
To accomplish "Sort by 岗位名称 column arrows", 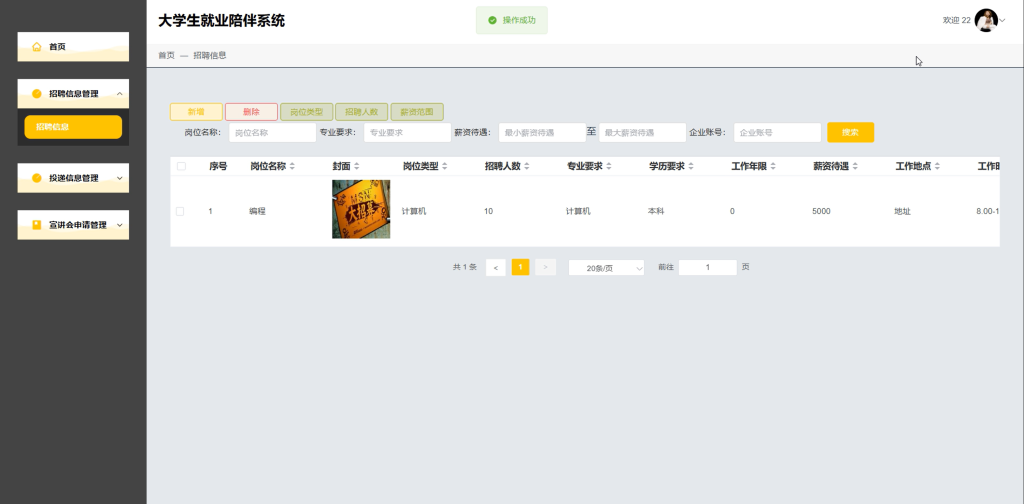I will [x=292, y=166].
